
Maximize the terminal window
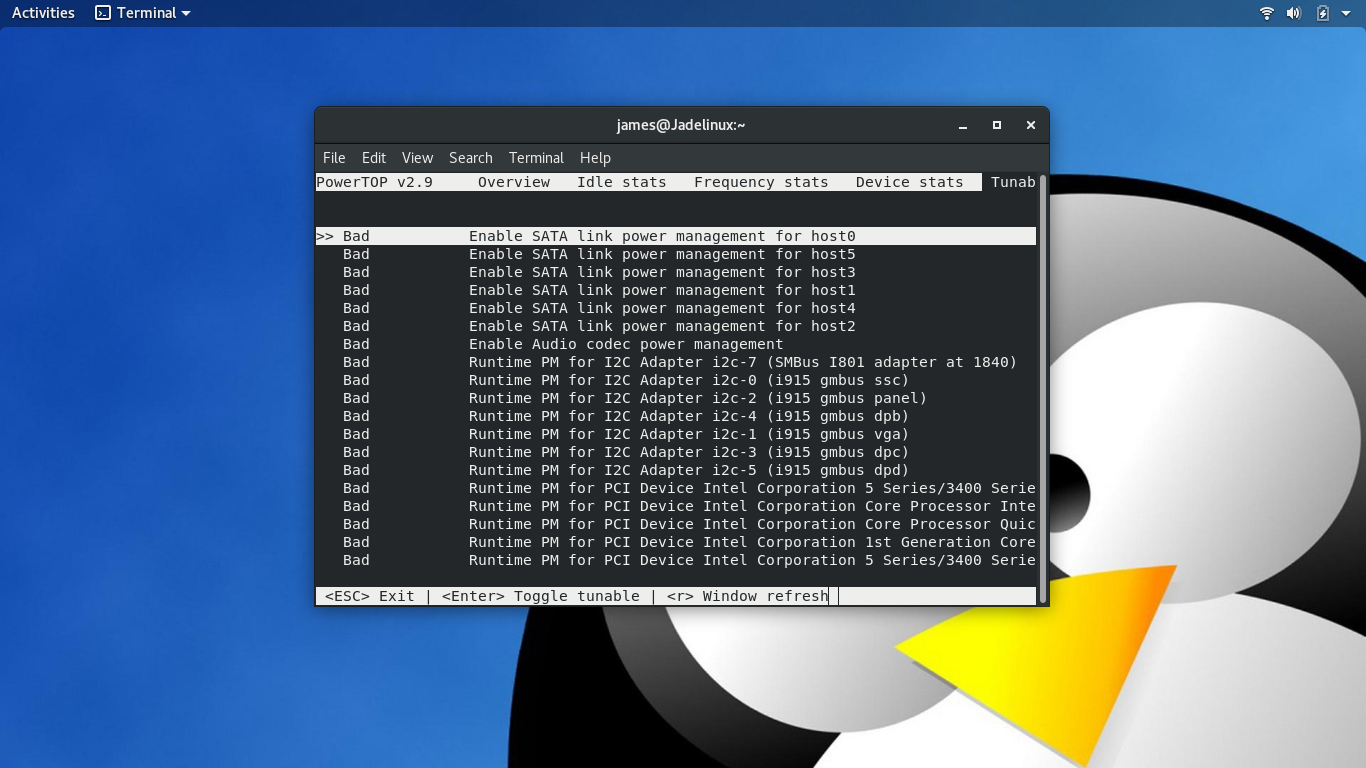pyautogui.click(x=997, y=125)
